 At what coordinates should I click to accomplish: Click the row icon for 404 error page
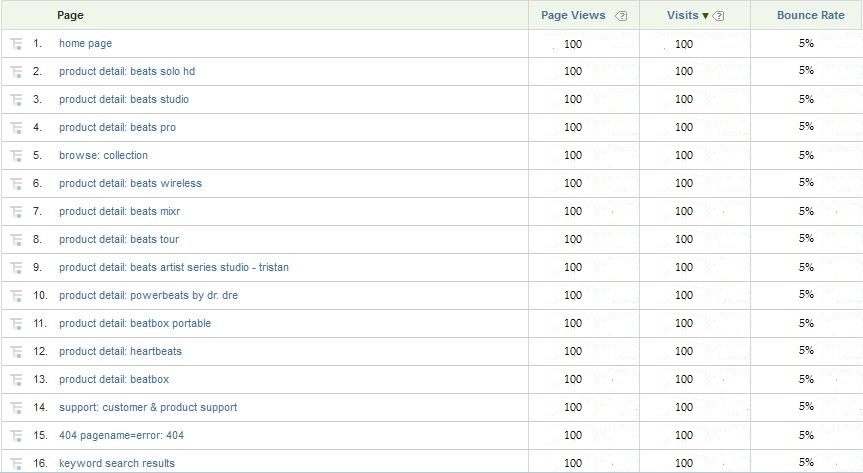tap(16, 436)
